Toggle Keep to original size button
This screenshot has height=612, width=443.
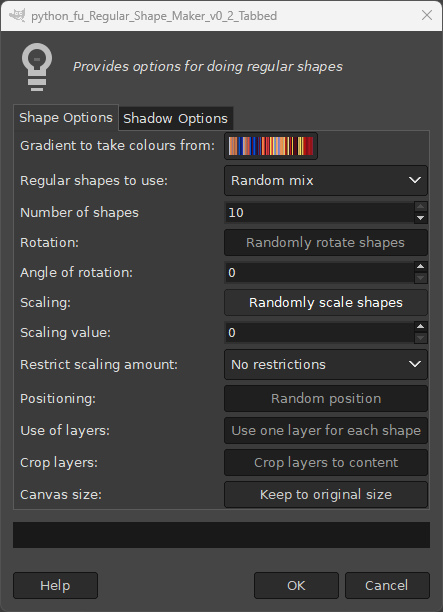[326, 495]
